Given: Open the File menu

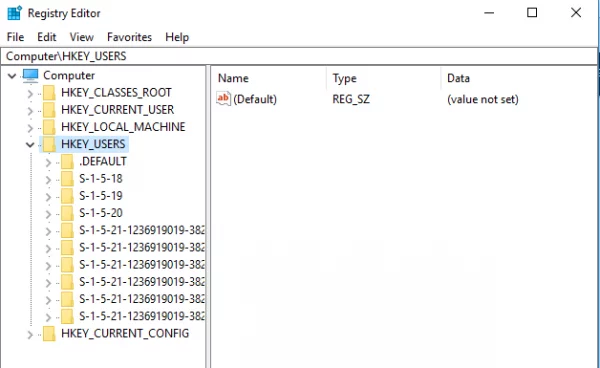Looking at the screenshot, I should pyautogui.click(x=15, y=37).
